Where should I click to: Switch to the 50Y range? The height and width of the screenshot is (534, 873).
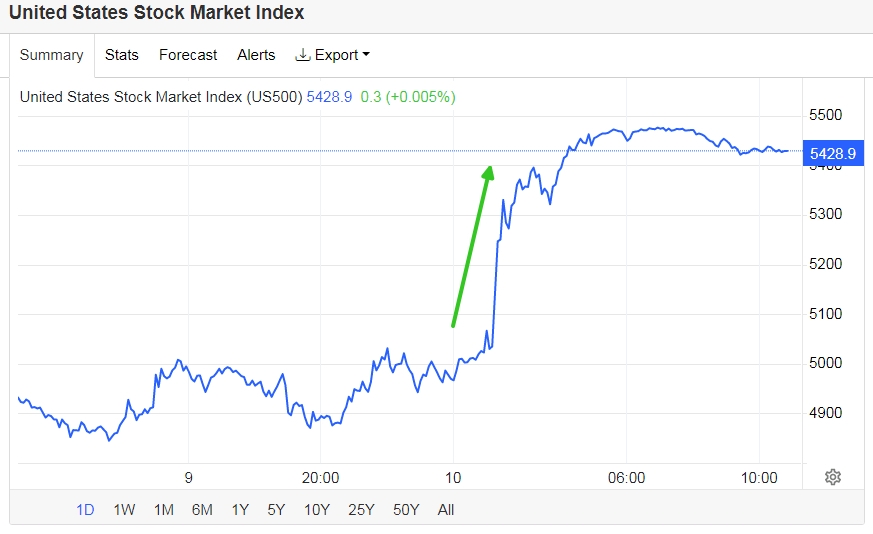click(x=406, y=509)
